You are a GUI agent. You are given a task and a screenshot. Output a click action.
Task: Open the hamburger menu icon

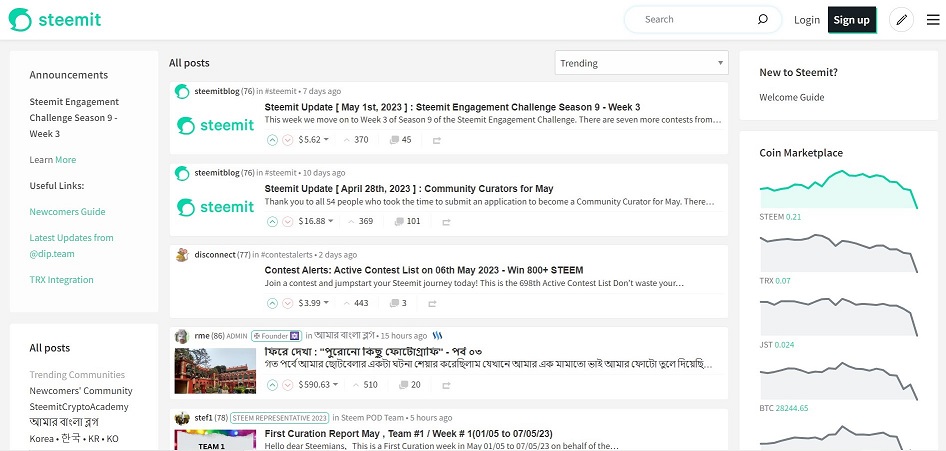coord(933,20)
